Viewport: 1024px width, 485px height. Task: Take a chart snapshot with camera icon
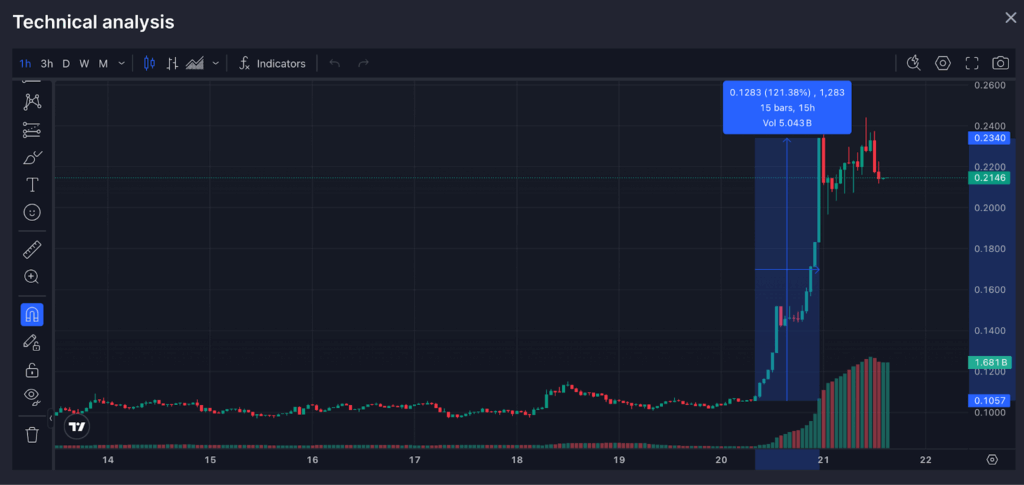point(1000,63)
